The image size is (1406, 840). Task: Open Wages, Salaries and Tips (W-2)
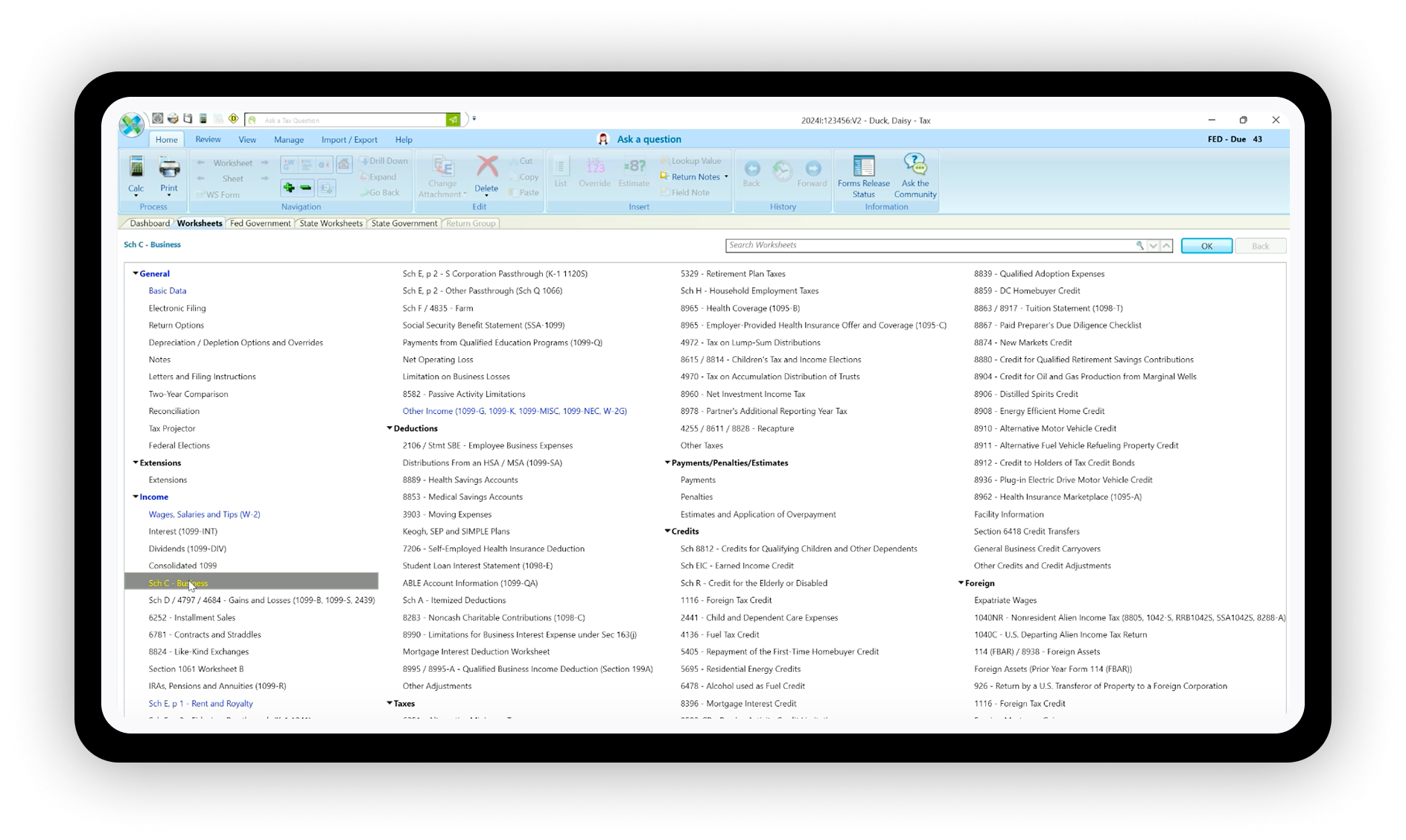click(x=204, y=515)
